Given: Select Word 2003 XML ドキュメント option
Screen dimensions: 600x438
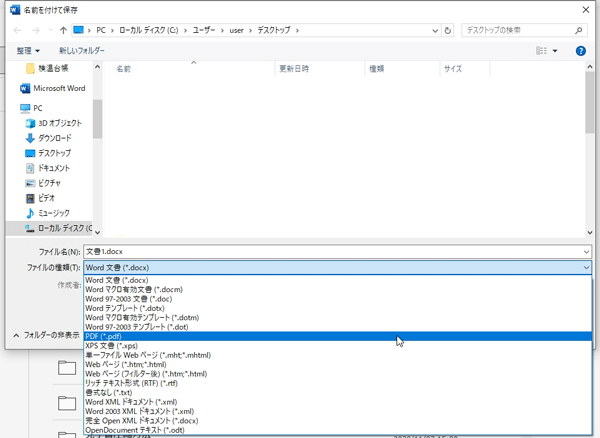Looking at the screenshot, I should pyautogui.click(x=338, y=411).
